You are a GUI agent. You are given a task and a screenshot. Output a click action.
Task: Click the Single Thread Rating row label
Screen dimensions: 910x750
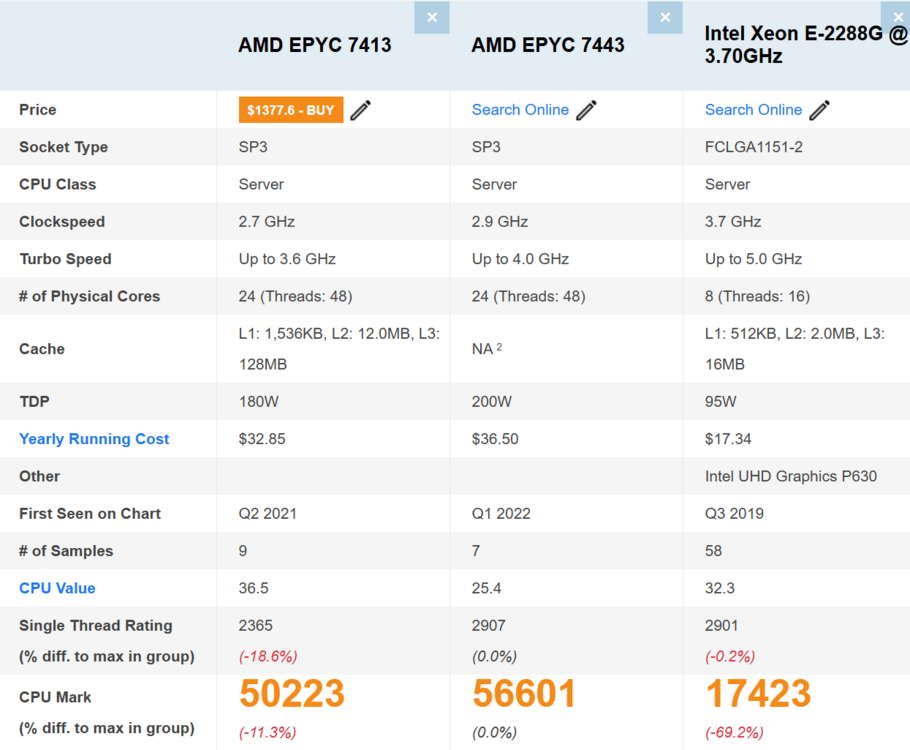(x=96, y=625)
